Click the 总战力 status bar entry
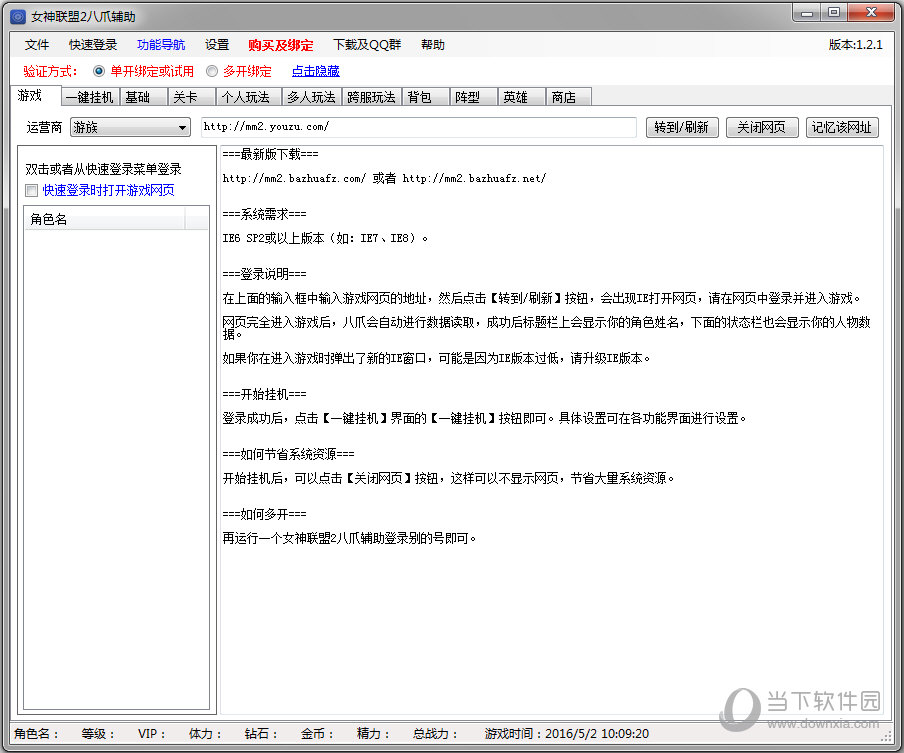Image resolution: width=904 pixels, height=753 pixels. click(435, 734)
